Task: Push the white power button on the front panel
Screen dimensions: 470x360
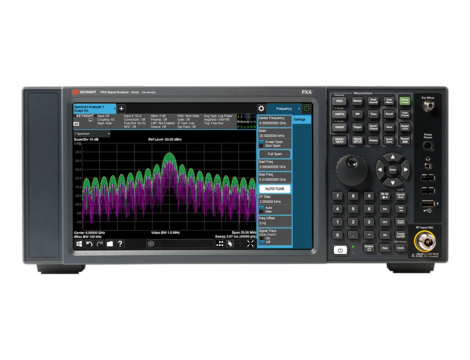Action: pyautogui.click(x=340, y=250)
